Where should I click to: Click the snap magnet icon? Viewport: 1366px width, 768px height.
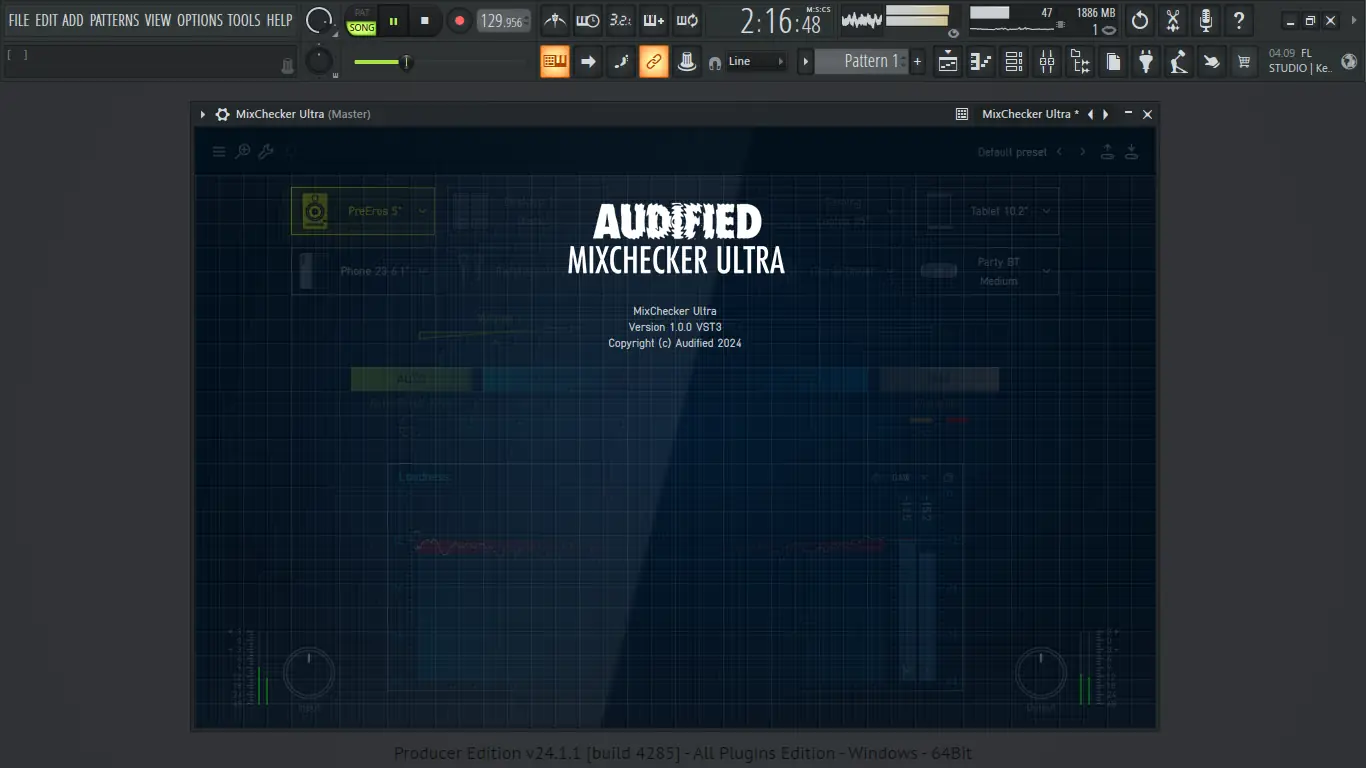(715, 62)
